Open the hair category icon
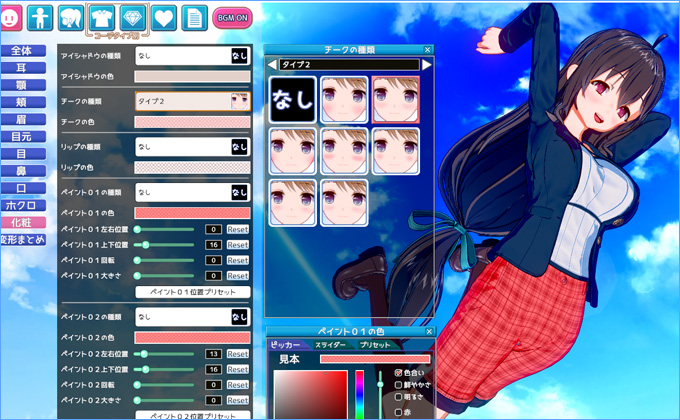This screenshot has height=420, width=680. click(x=71, y=17)
